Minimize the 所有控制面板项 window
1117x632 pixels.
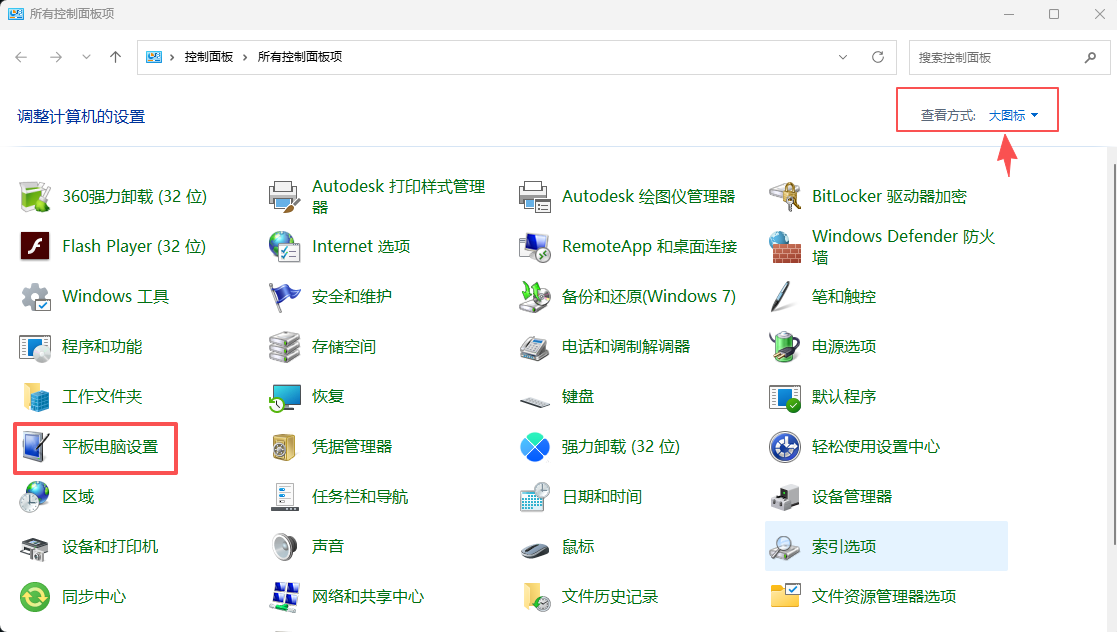(1009, 14)
